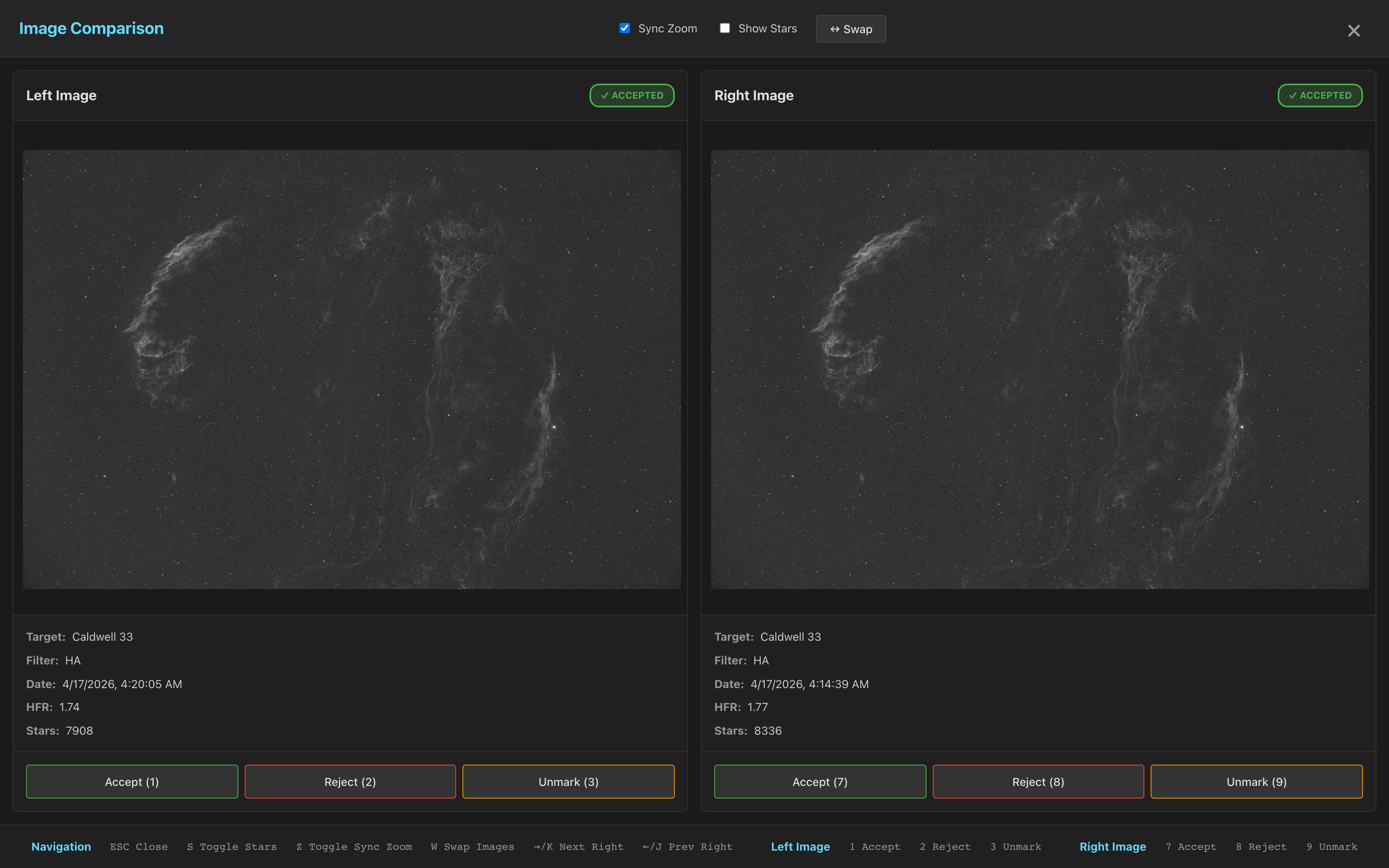Image resolution: width=1389 pixels, height=868 pixels.
Task: Enable the Show Stars checkbox
Action: point(725,28)
